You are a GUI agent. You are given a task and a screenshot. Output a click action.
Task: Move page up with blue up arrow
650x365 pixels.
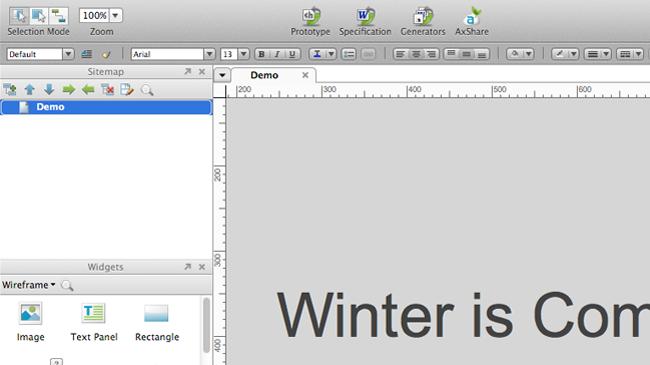[29, 89]
